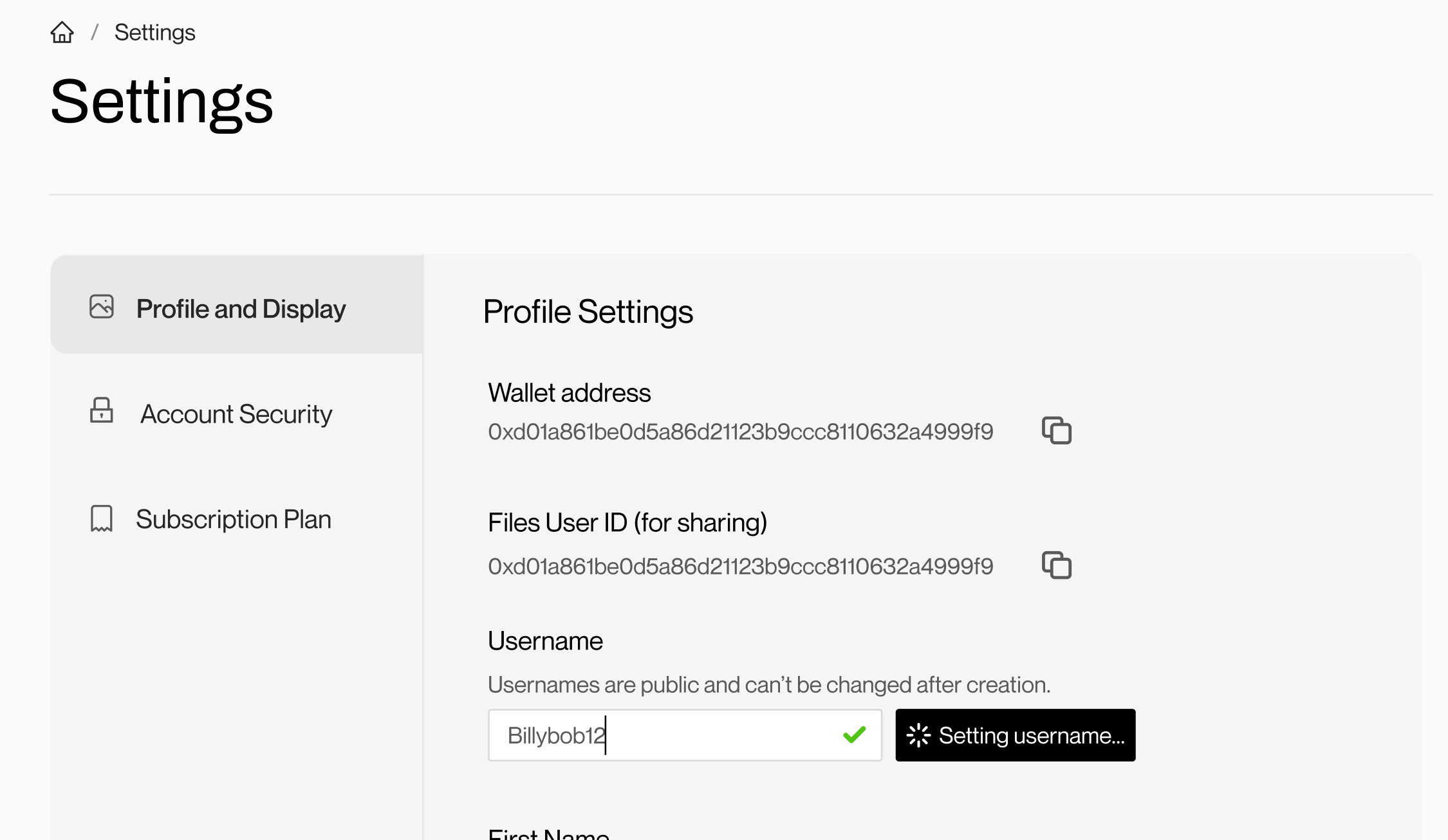1448x840 pixels.
Task: Click the receipt icon beside Subscription Plan
Action: [102, 519]
